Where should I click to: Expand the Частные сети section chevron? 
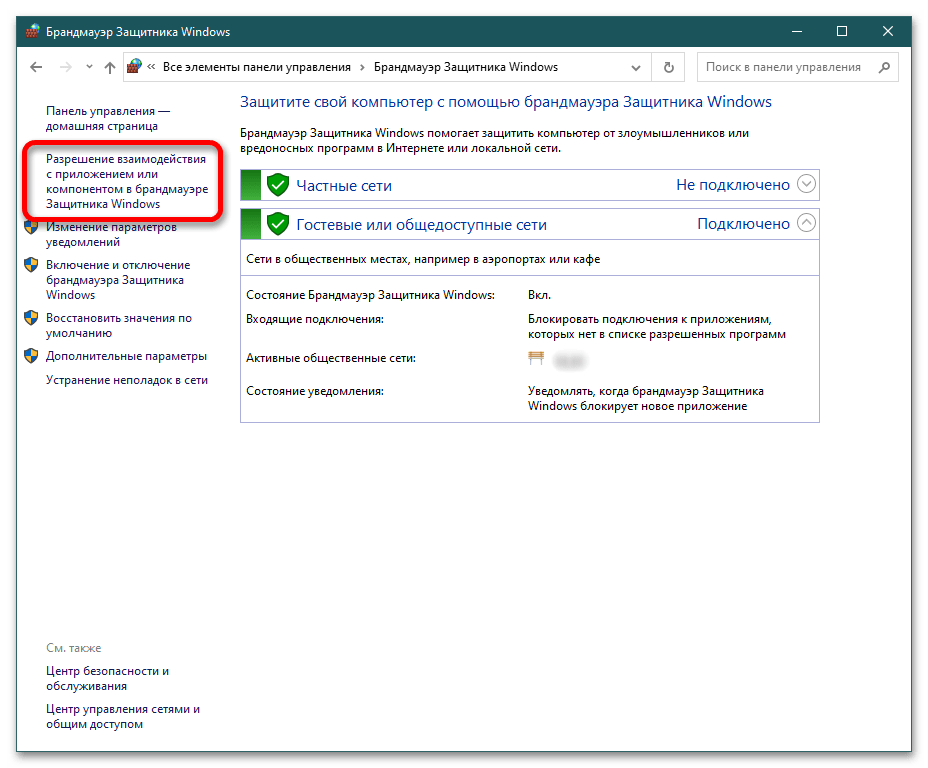[806, 184]
